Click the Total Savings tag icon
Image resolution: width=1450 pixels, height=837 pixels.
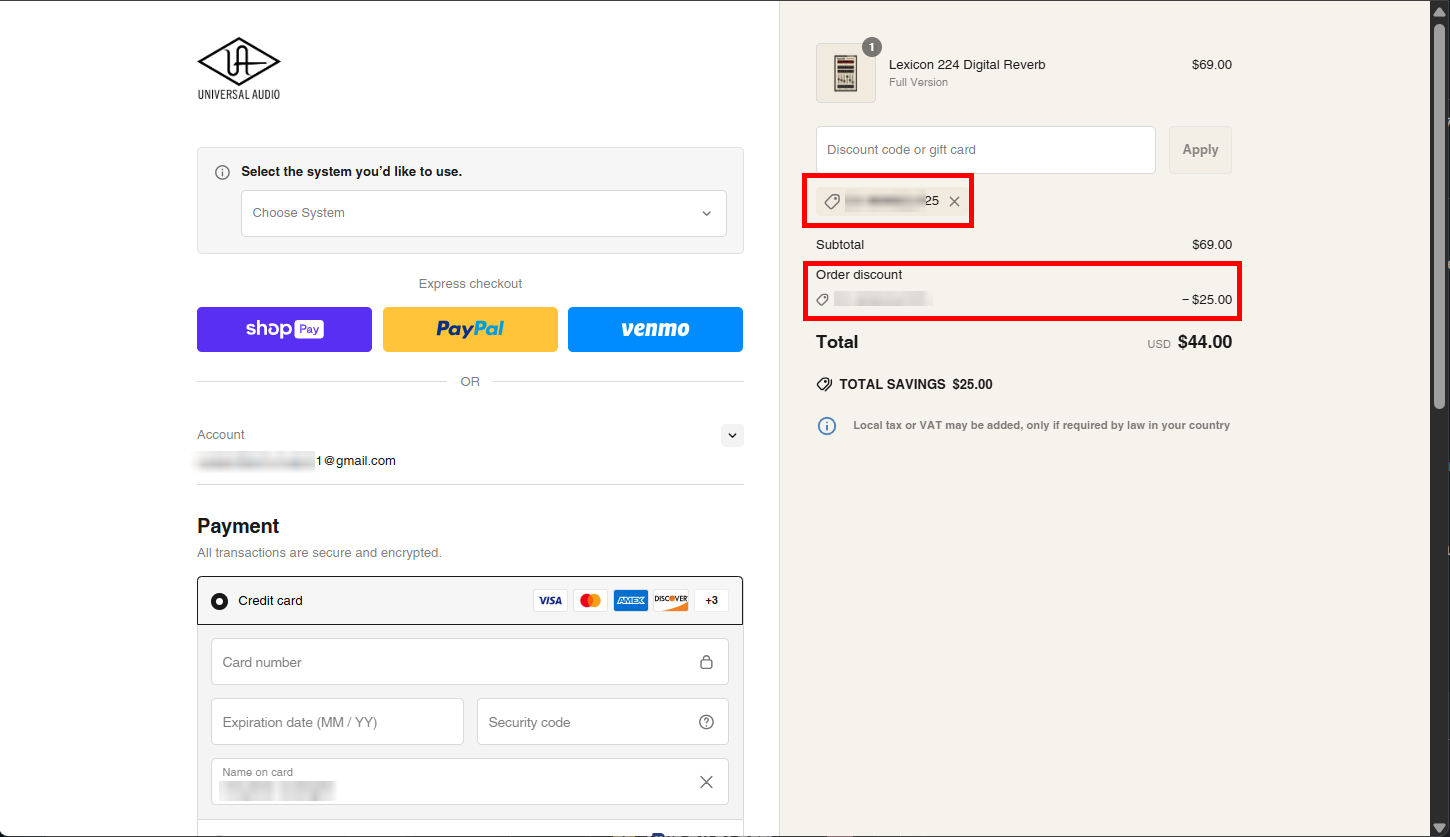coord(824,384)
